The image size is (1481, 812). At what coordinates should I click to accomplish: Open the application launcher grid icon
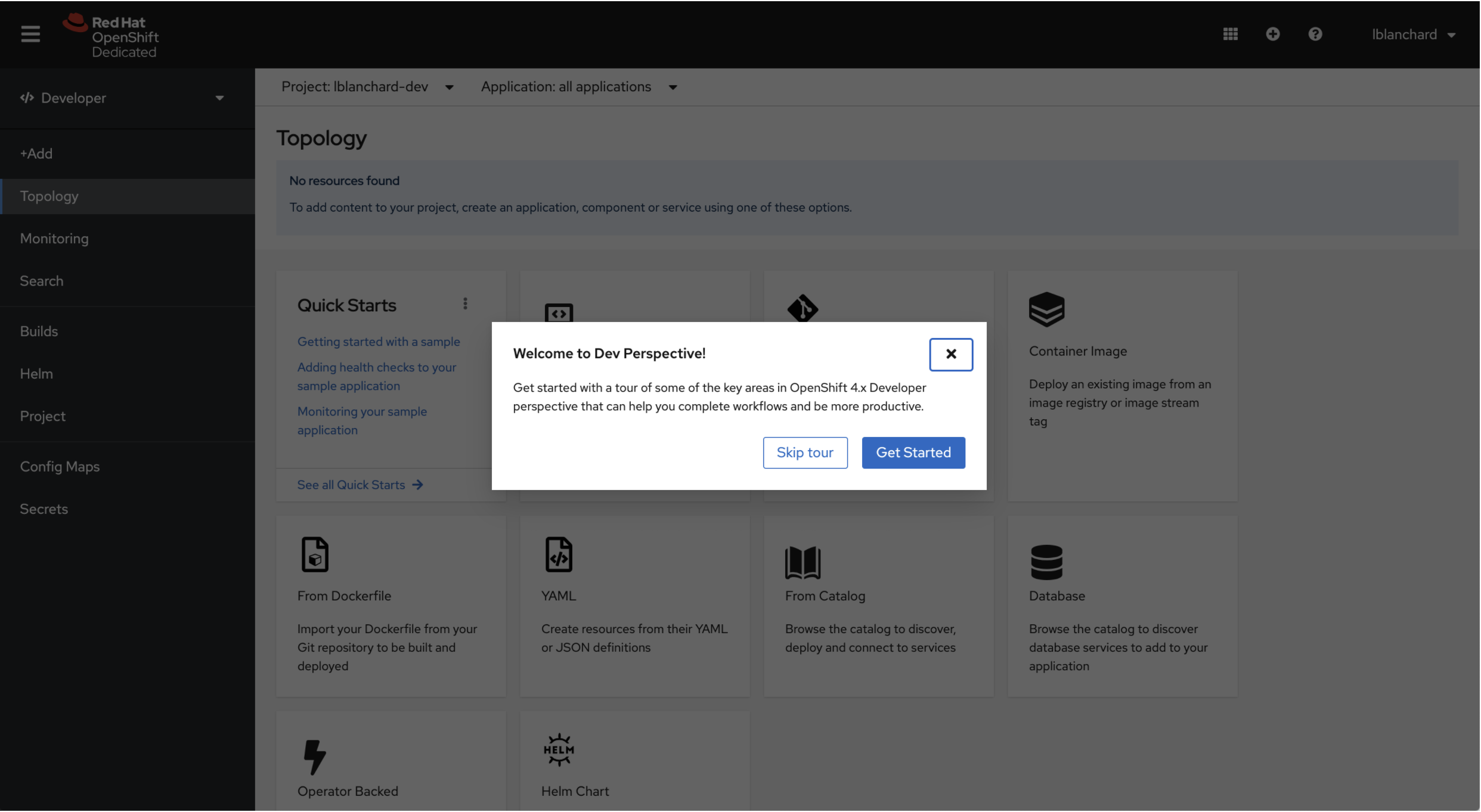point(1231,34)
